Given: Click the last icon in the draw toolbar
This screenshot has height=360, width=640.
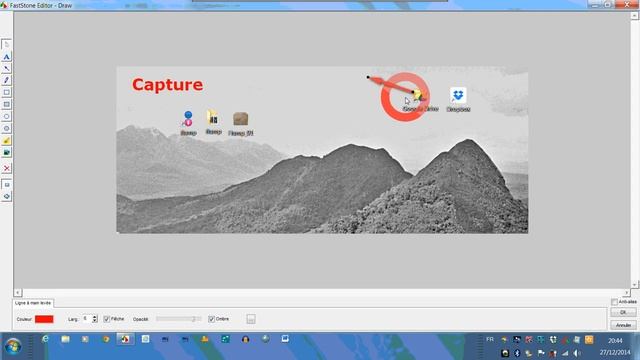Looking at the screenshot, I should (x=7, y=196).
